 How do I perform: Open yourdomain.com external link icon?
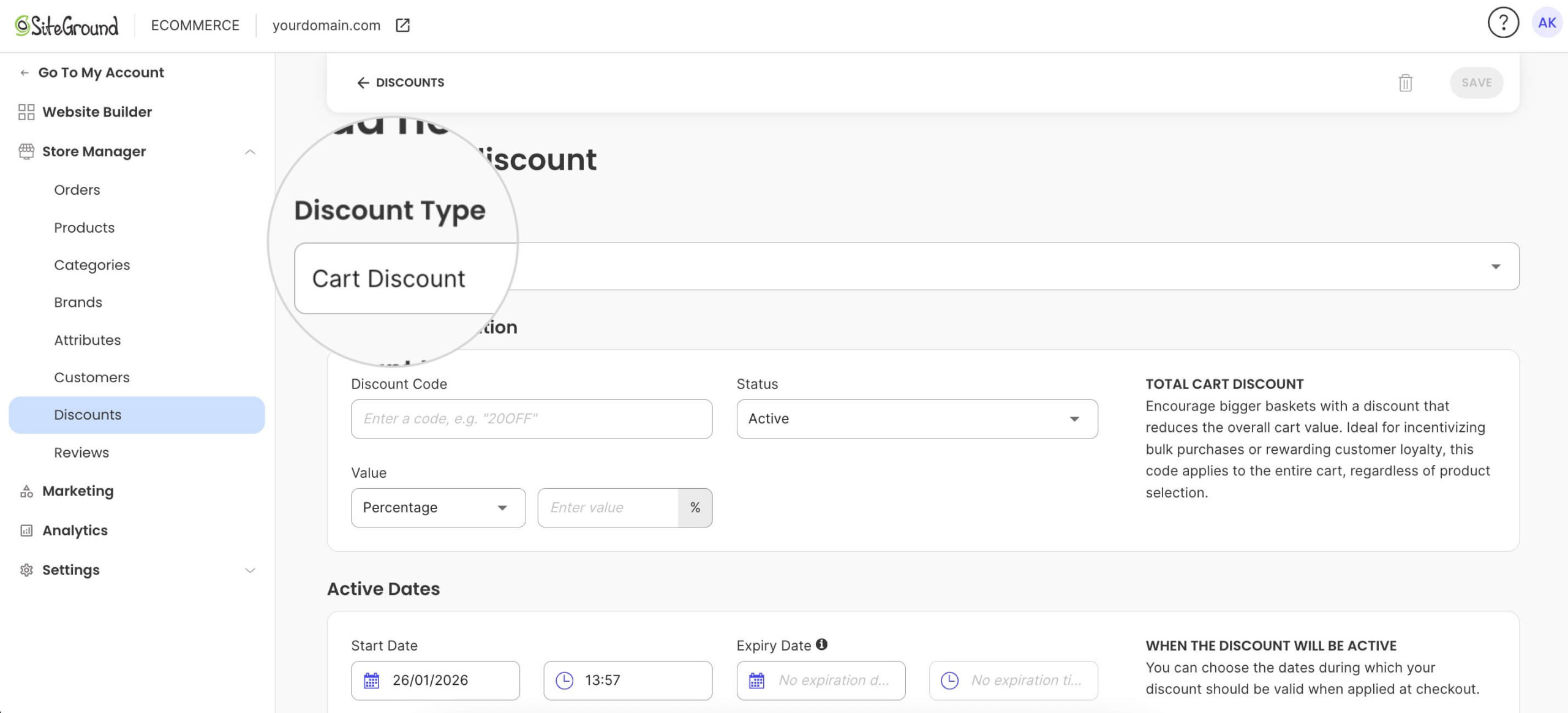coord(402,25)
